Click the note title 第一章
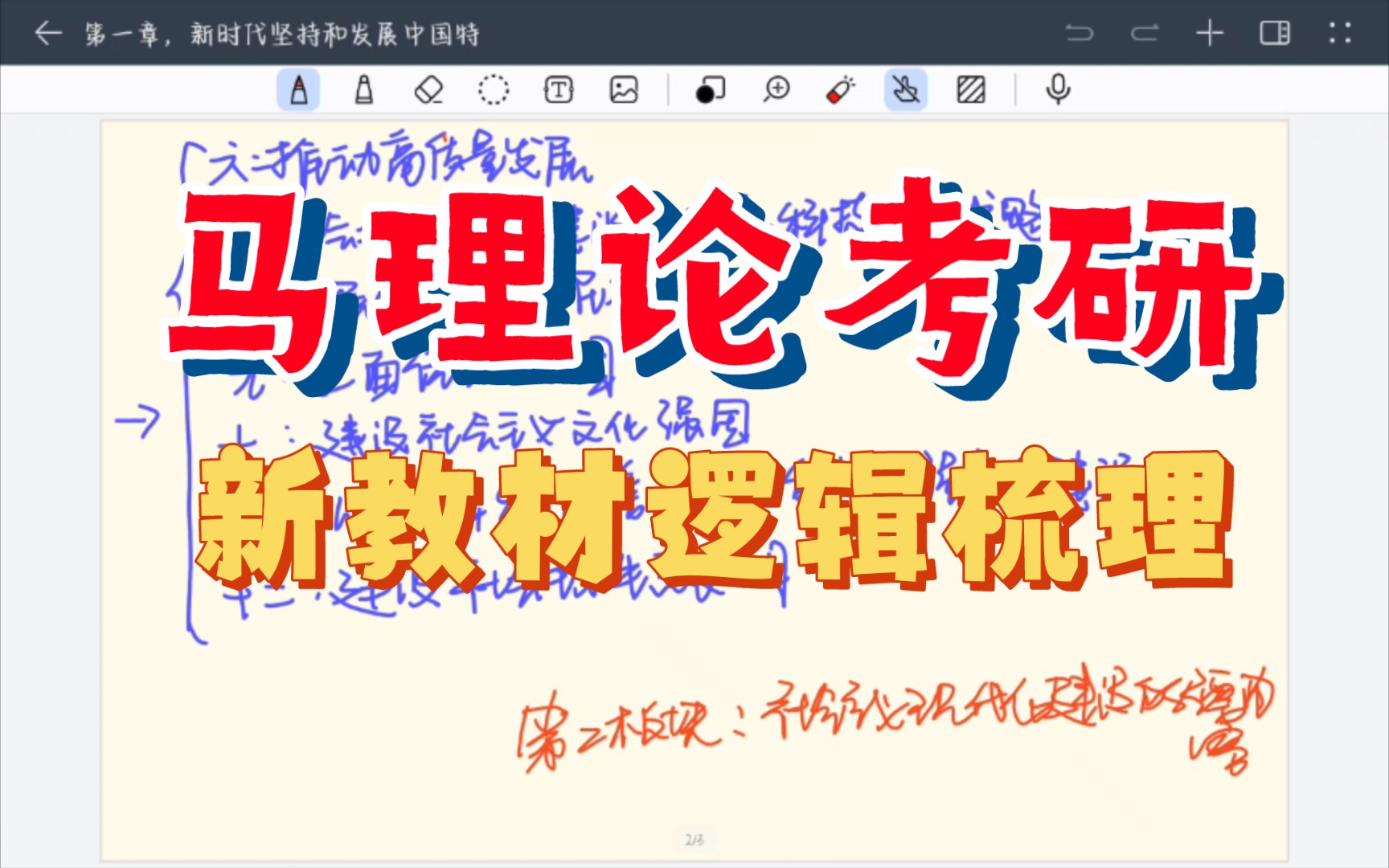The height and width of the screenshot is (868, 1389). tap(282, 34)
